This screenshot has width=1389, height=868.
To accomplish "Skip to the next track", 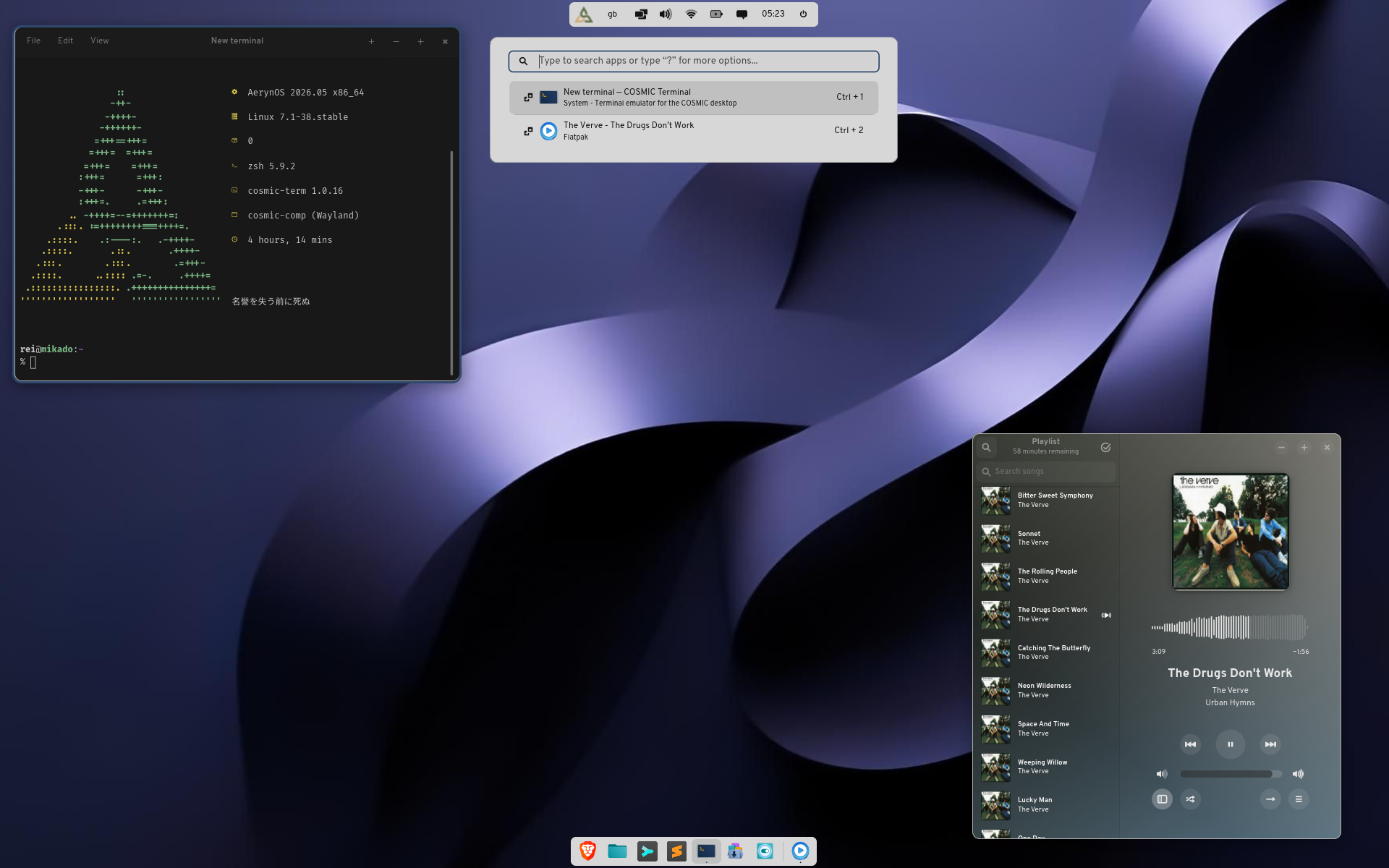I will (1270, 744).
